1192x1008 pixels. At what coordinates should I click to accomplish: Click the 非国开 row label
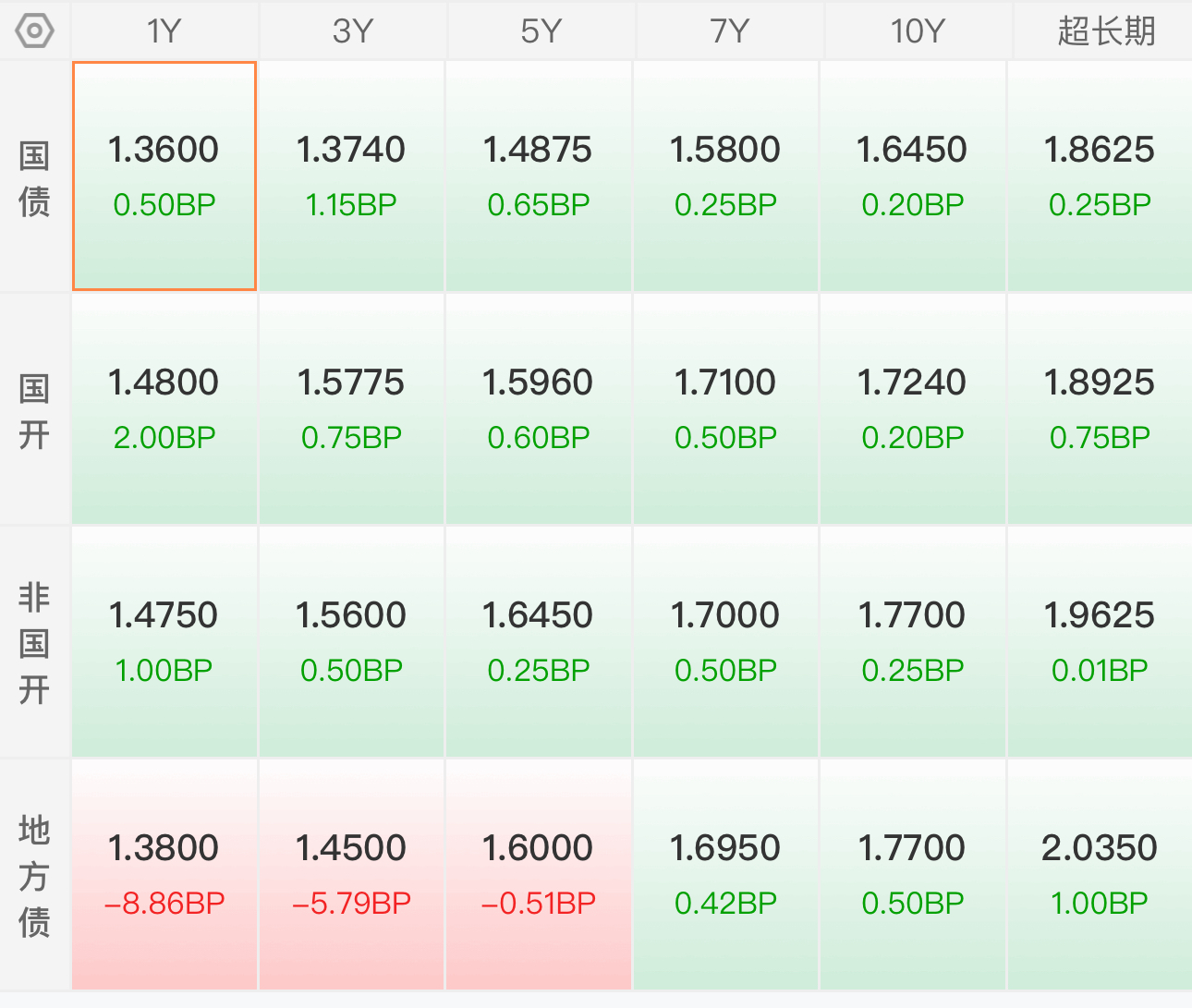[x=34, y=642]
